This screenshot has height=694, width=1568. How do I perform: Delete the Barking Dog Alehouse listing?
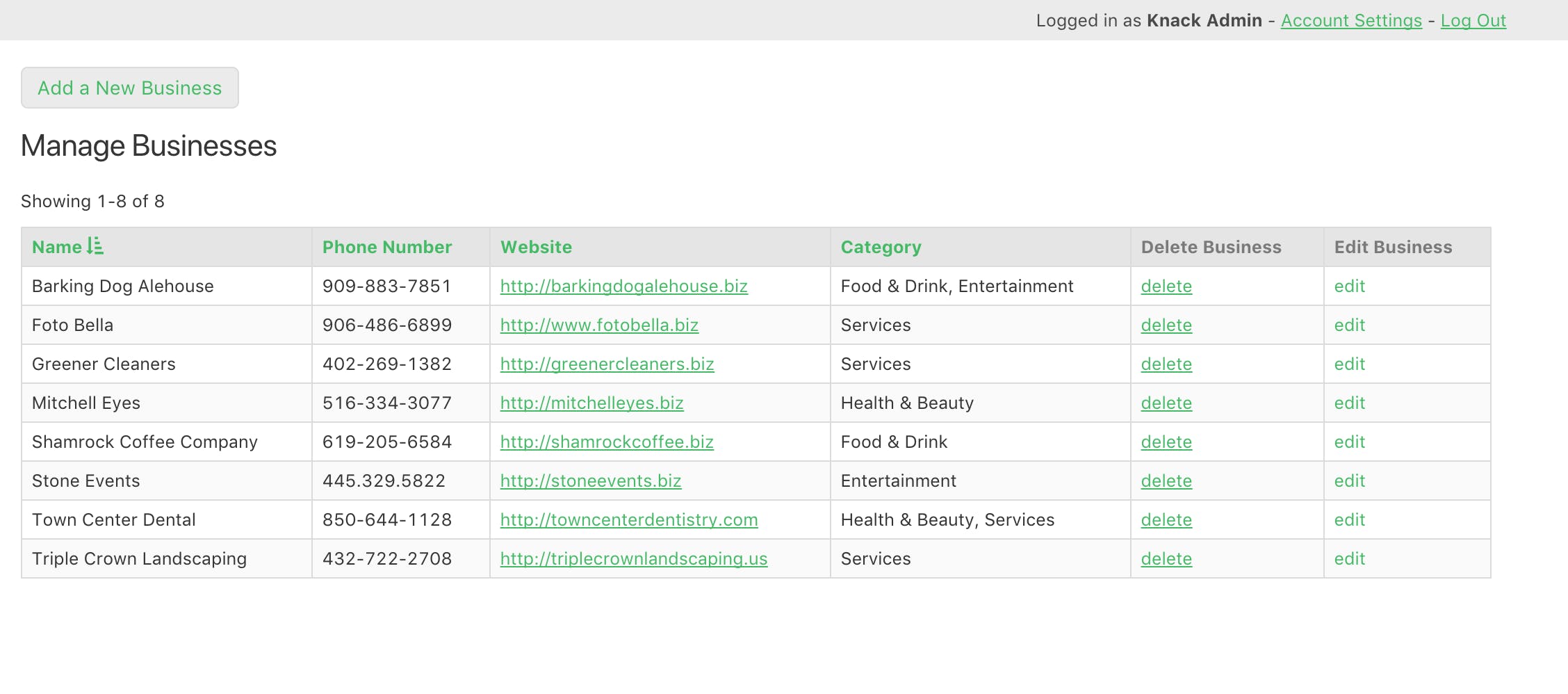tap(1166, 286)
